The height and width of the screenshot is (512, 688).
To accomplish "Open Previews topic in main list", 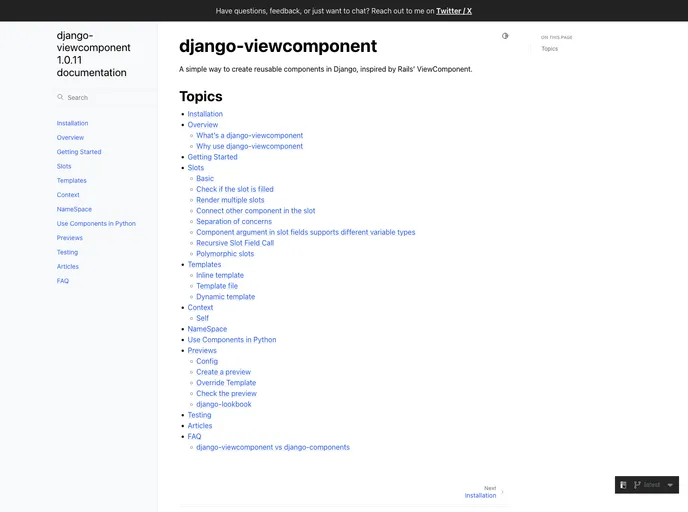I will point(202,351).
